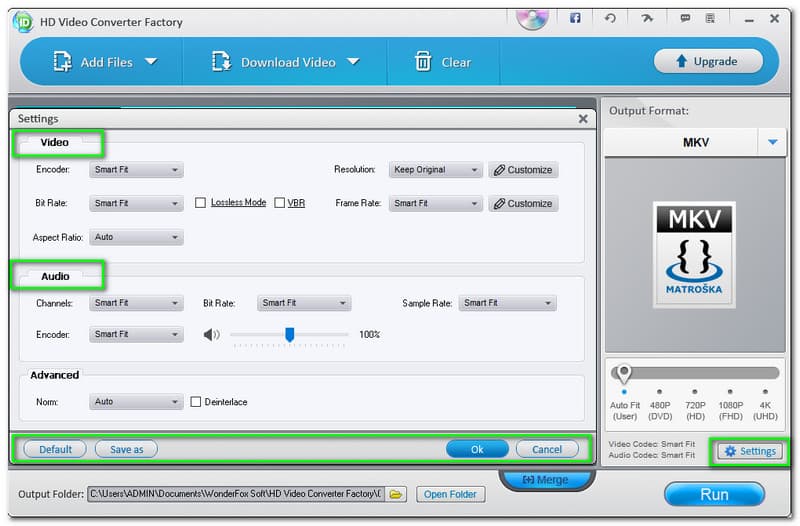Enable the Deinterlace checkbox
This screenshot has width=800, height=526.
pyautogui.click(x=196, y=402)
